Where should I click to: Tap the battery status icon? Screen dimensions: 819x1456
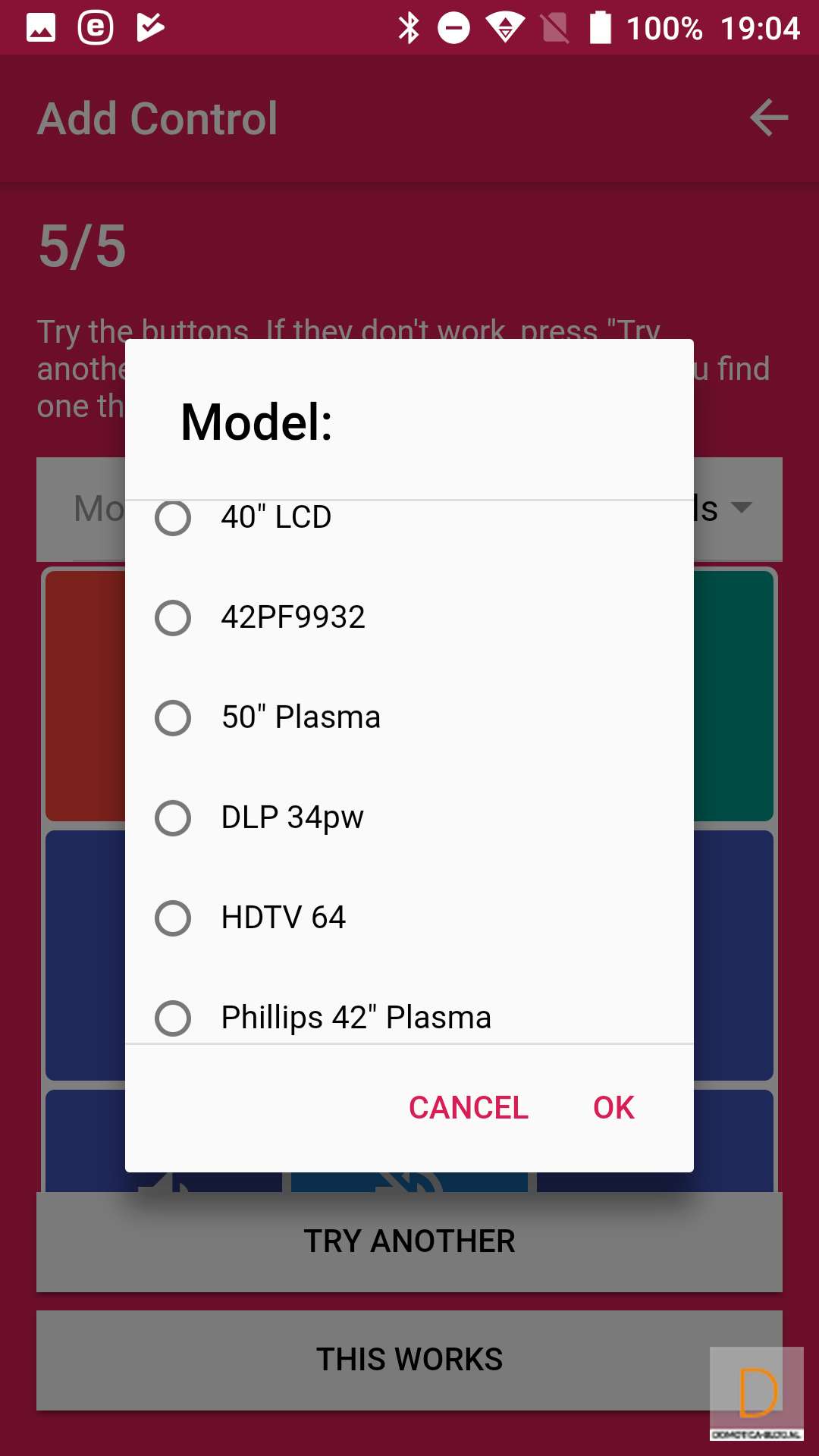(x=601, y=28)
